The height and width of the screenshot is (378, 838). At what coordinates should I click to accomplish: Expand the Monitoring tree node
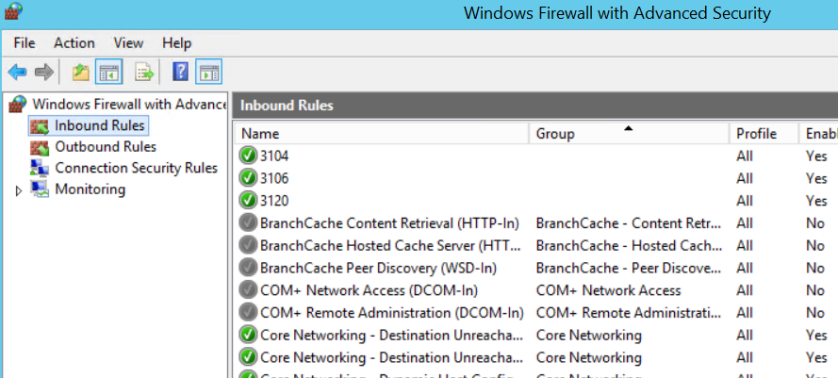coord(19,190)
